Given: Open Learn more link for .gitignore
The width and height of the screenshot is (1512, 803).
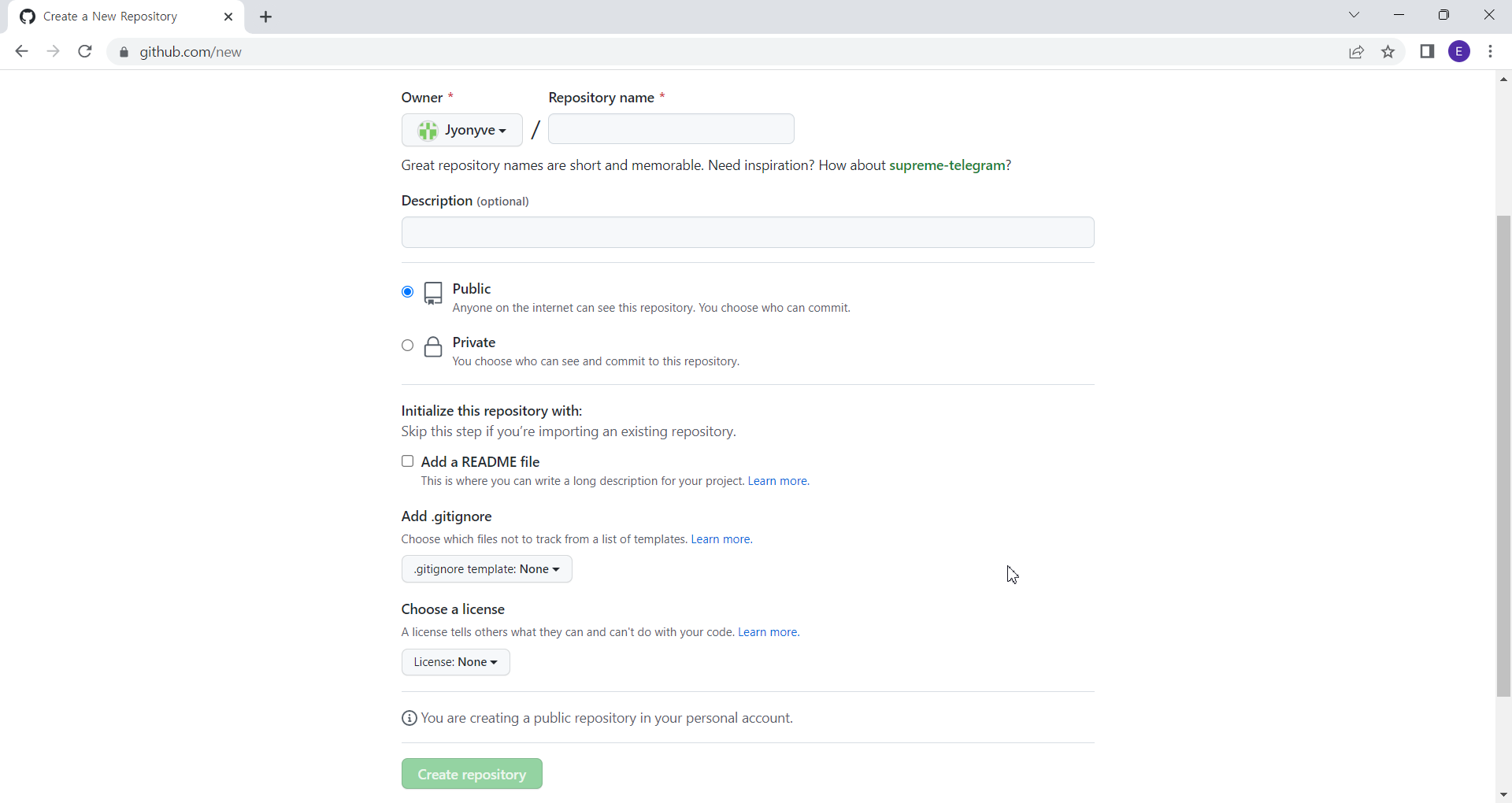Looking at the screenshot, I should pos(721,539).
